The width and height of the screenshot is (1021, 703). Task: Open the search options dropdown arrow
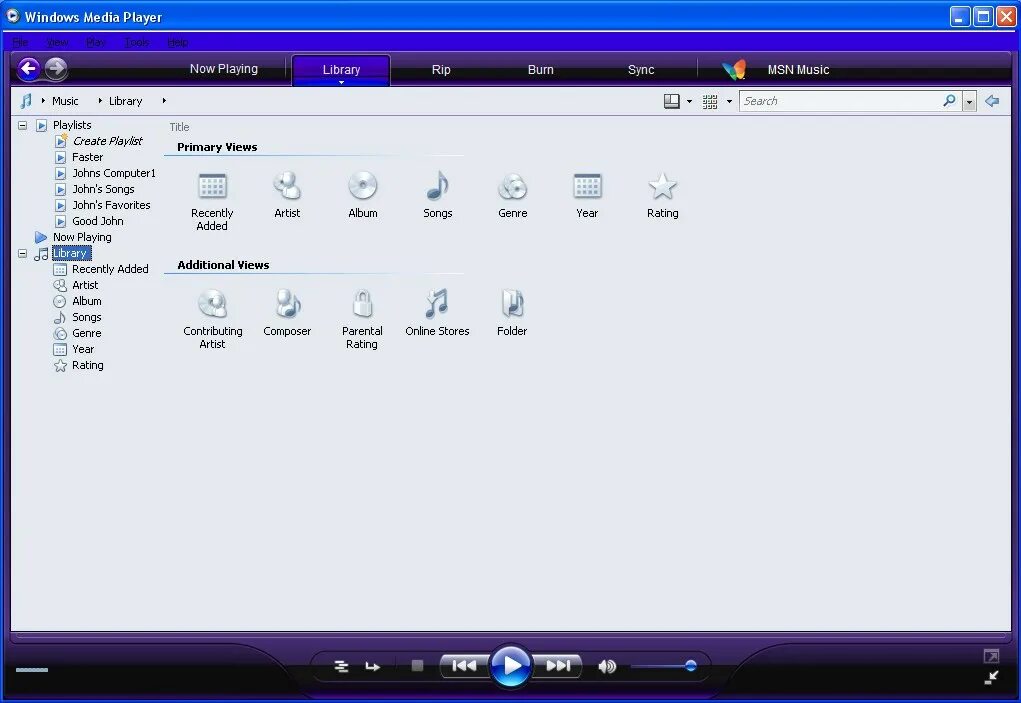click(x=970, y=102)
